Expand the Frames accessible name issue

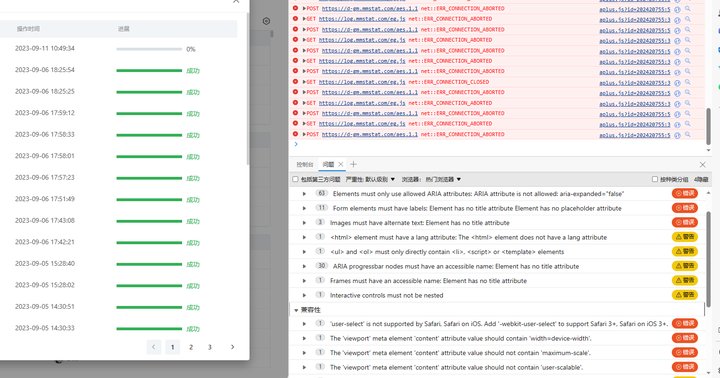304,281
